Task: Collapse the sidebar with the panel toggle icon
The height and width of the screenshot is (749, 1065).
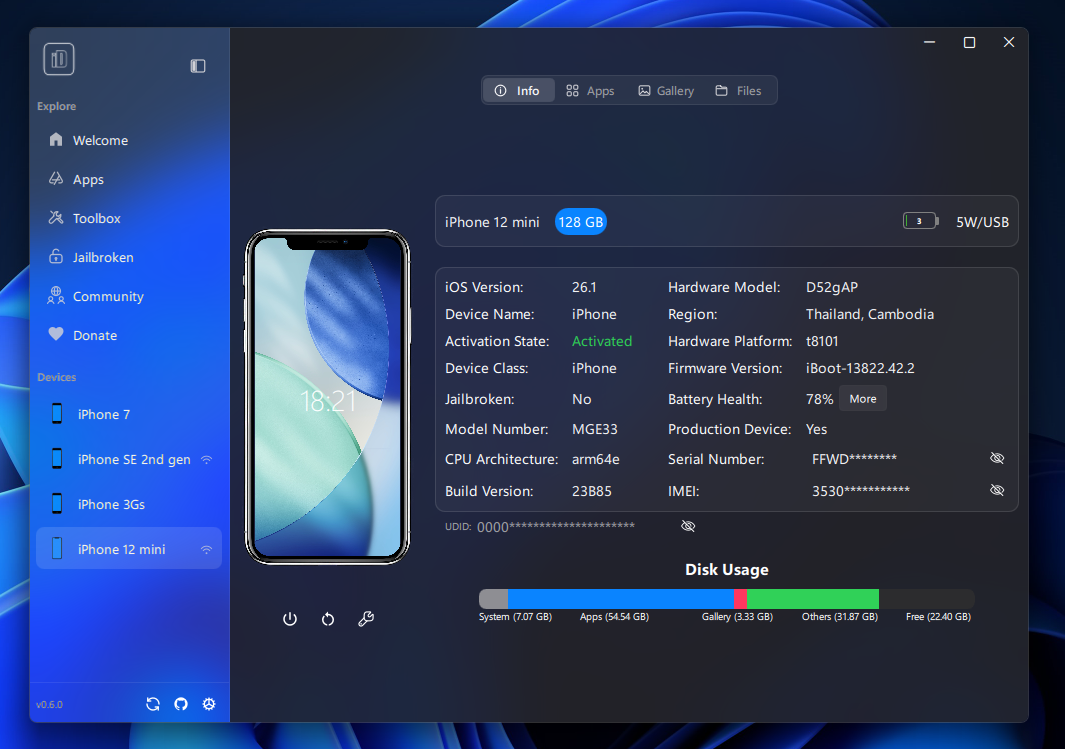Action: pos(198,66)
